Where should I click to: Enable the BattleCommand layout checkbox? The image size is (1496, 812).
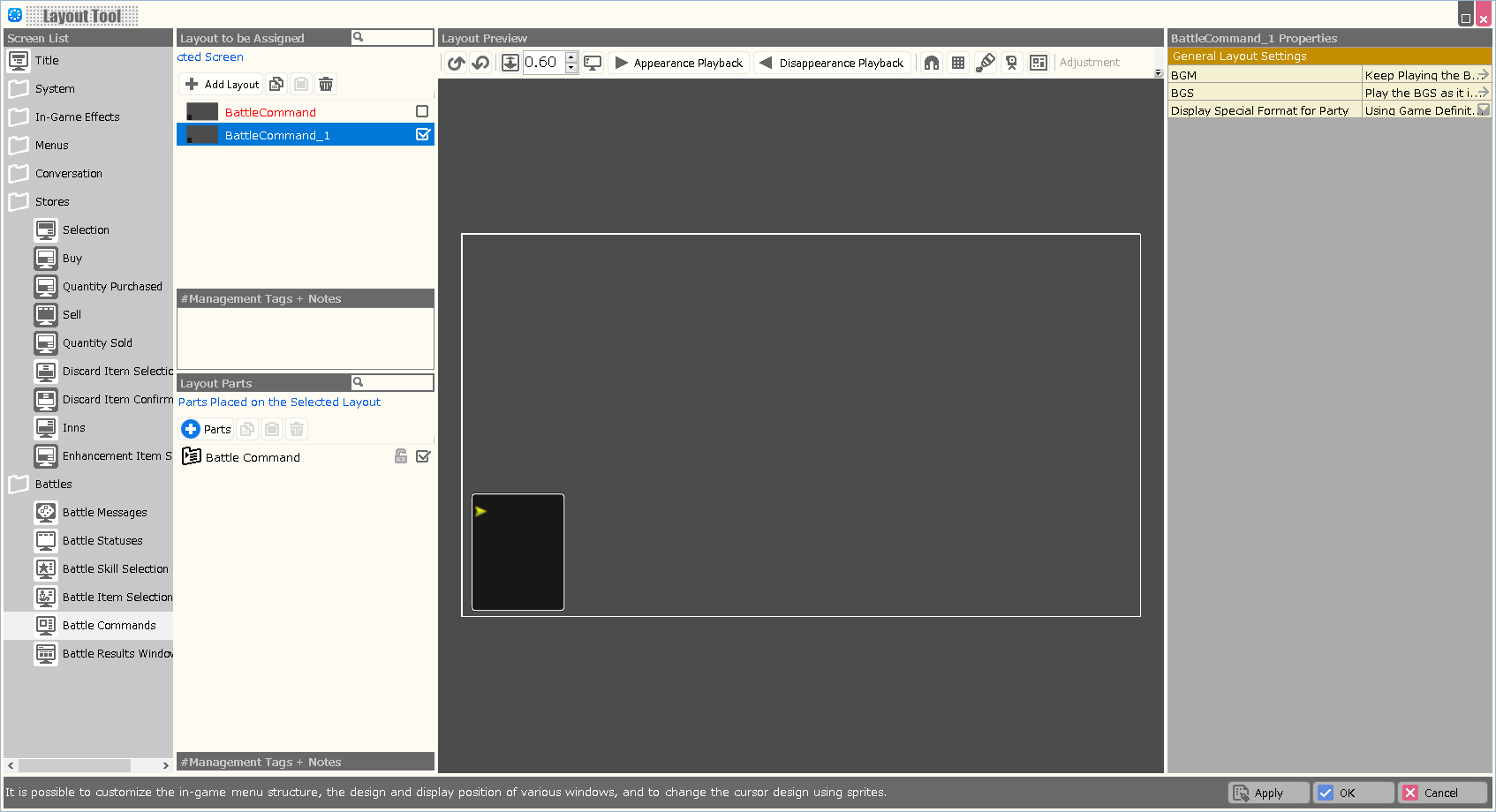point(422,111)
